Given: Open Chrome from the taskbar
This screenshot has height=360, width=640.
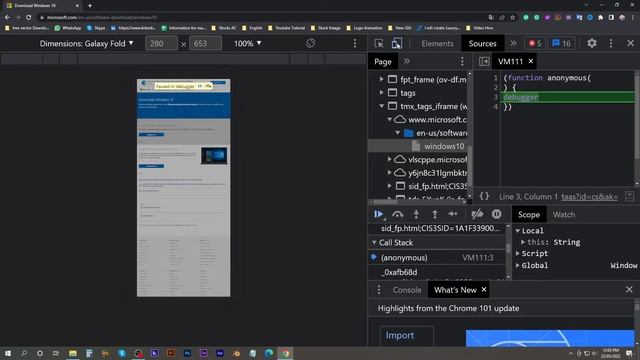Looking at the screenshot, I should click(285, 353).
